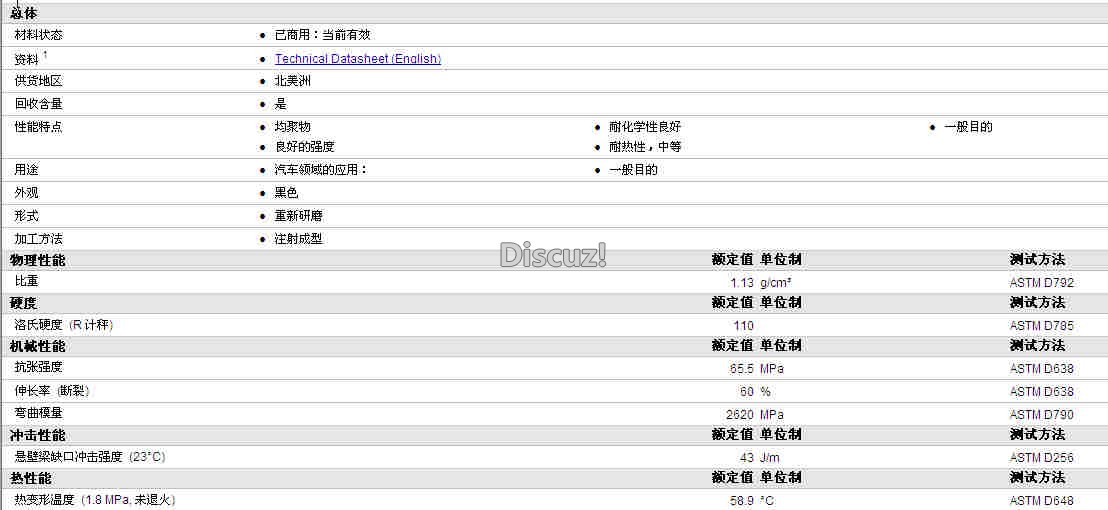Click 额定值 header in 硬度 section
Image resolution: width=1108 pixels, height=510 pixels.
tap(733, 302)
